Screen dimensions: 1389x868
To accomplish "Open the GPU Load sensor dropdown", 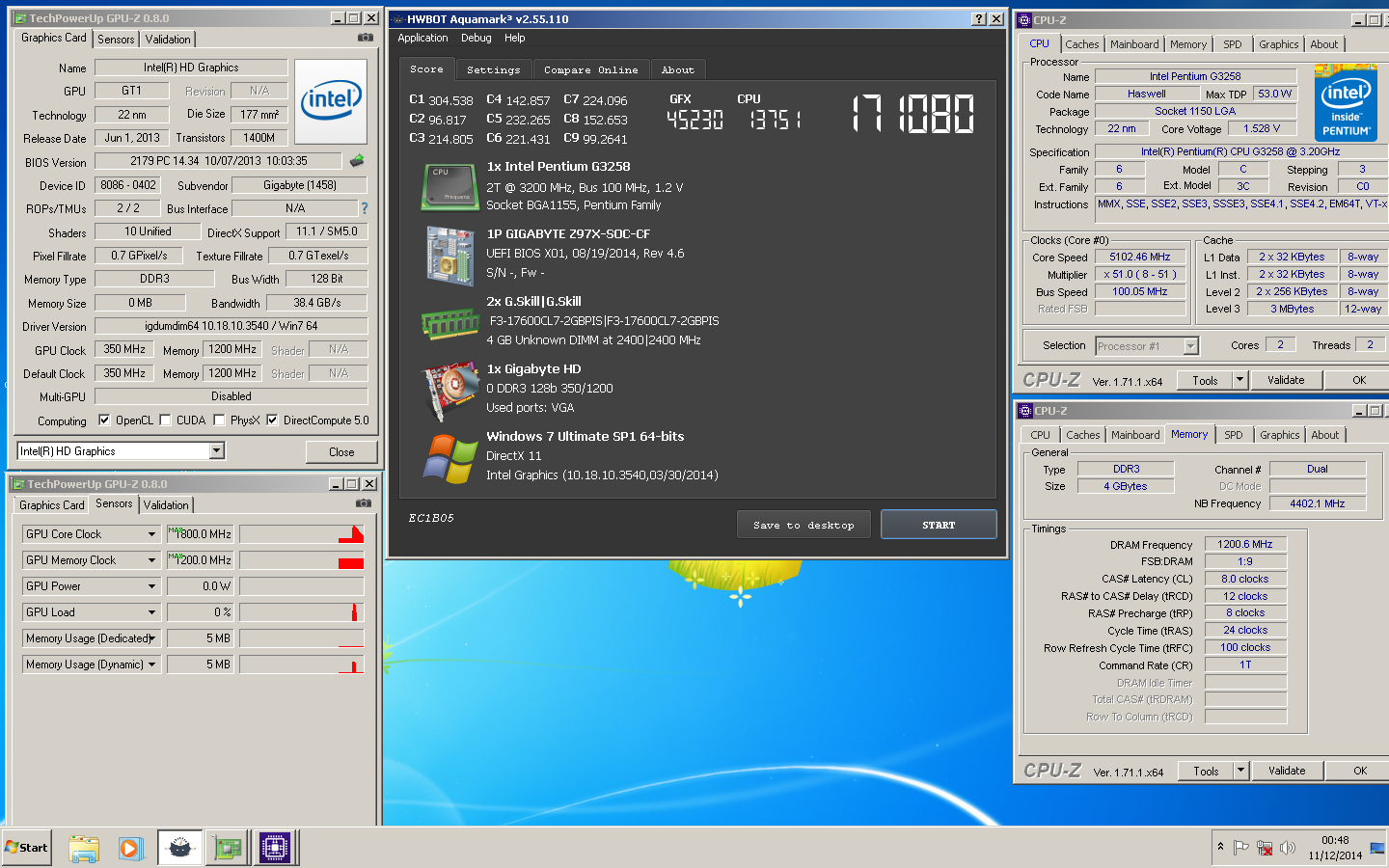I will pyautogui.click(x=151, y=612).
